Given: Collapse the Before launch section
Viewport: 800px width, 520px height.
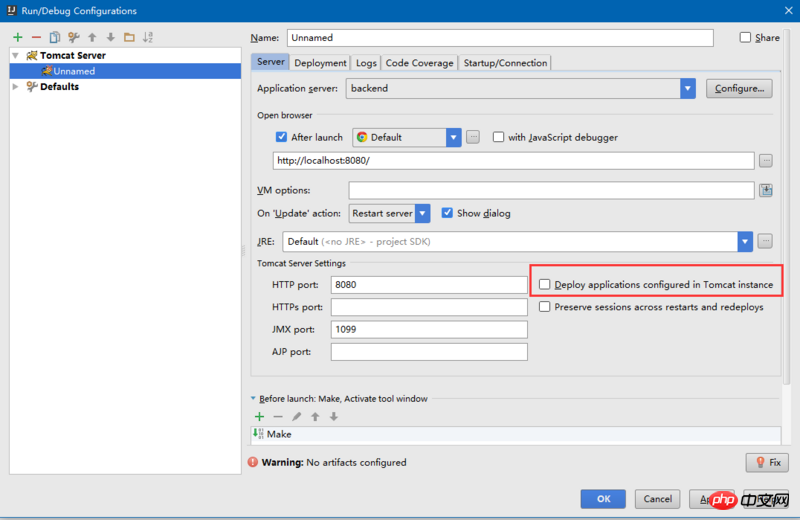Looking at the screenshot, I should 253,398.
